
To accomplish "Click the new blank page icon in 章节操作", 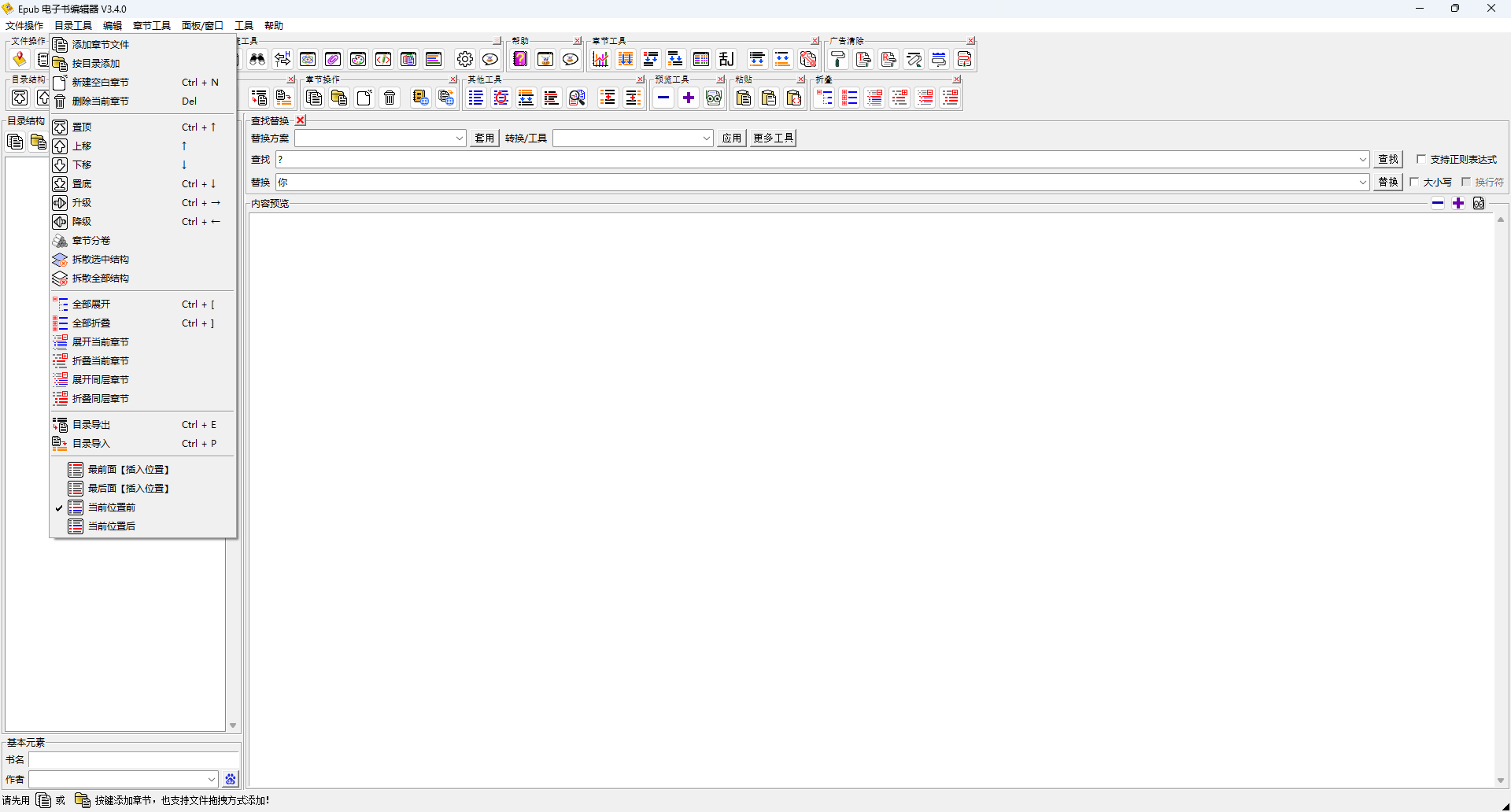I will [364, 98].
